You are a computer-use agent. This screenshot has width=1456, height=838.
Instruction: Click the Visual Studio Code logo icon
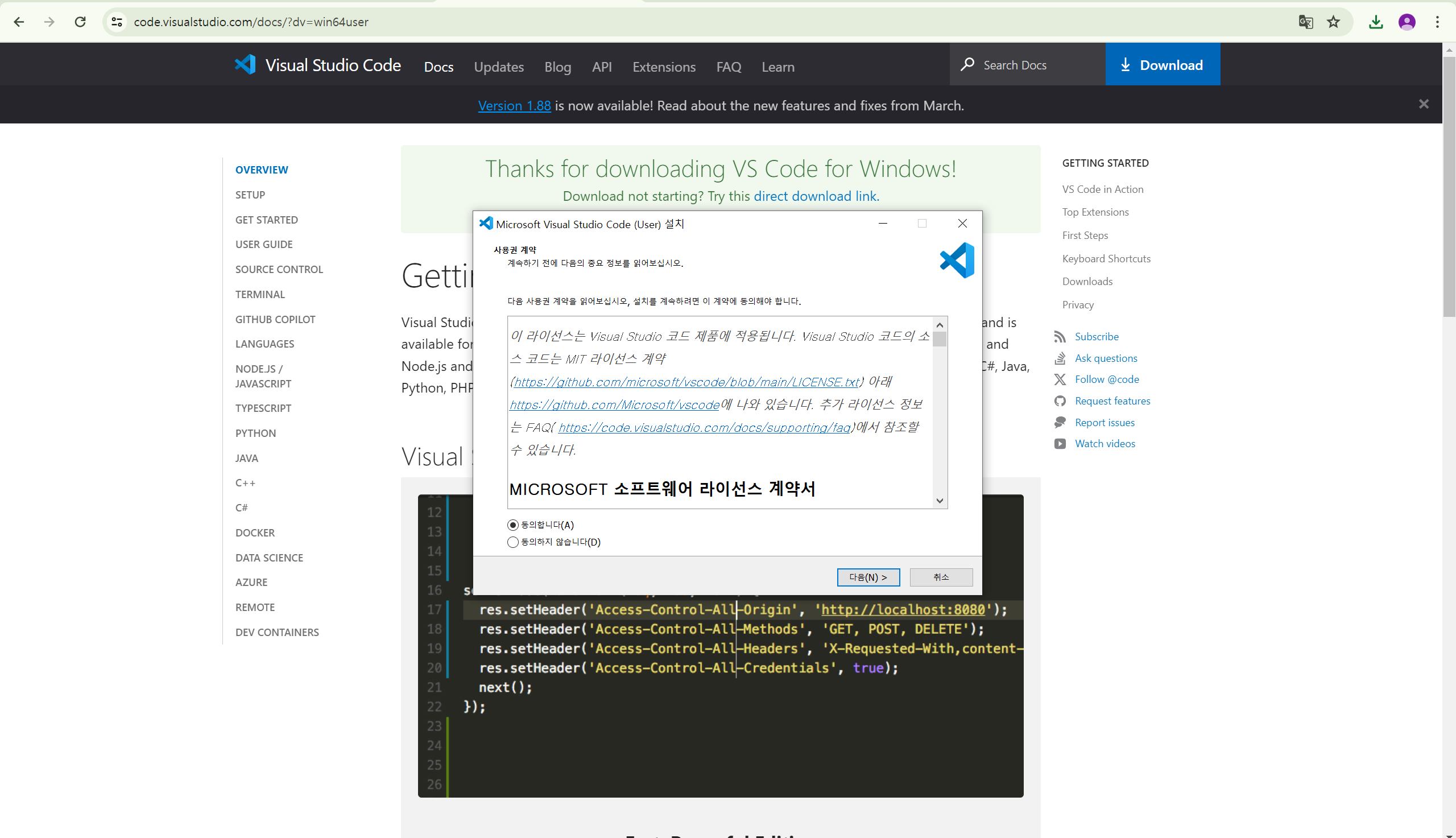pyautogui.click(x=245, y=64)
